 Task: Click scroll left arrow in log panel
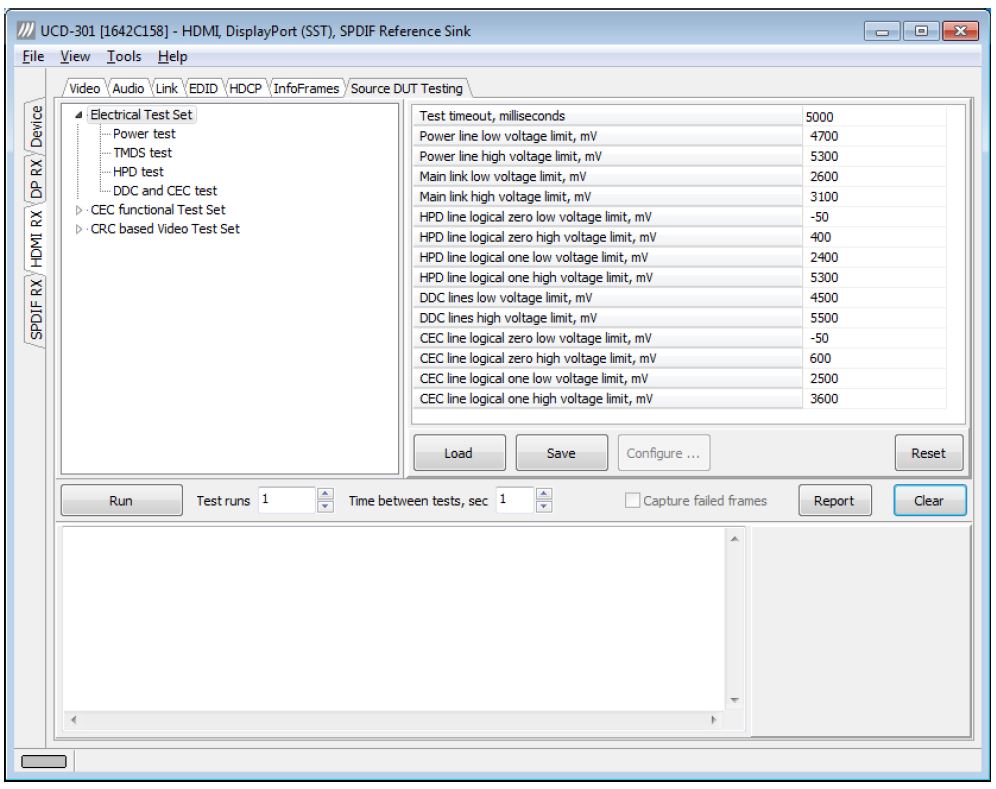click(x=74, y=720)
